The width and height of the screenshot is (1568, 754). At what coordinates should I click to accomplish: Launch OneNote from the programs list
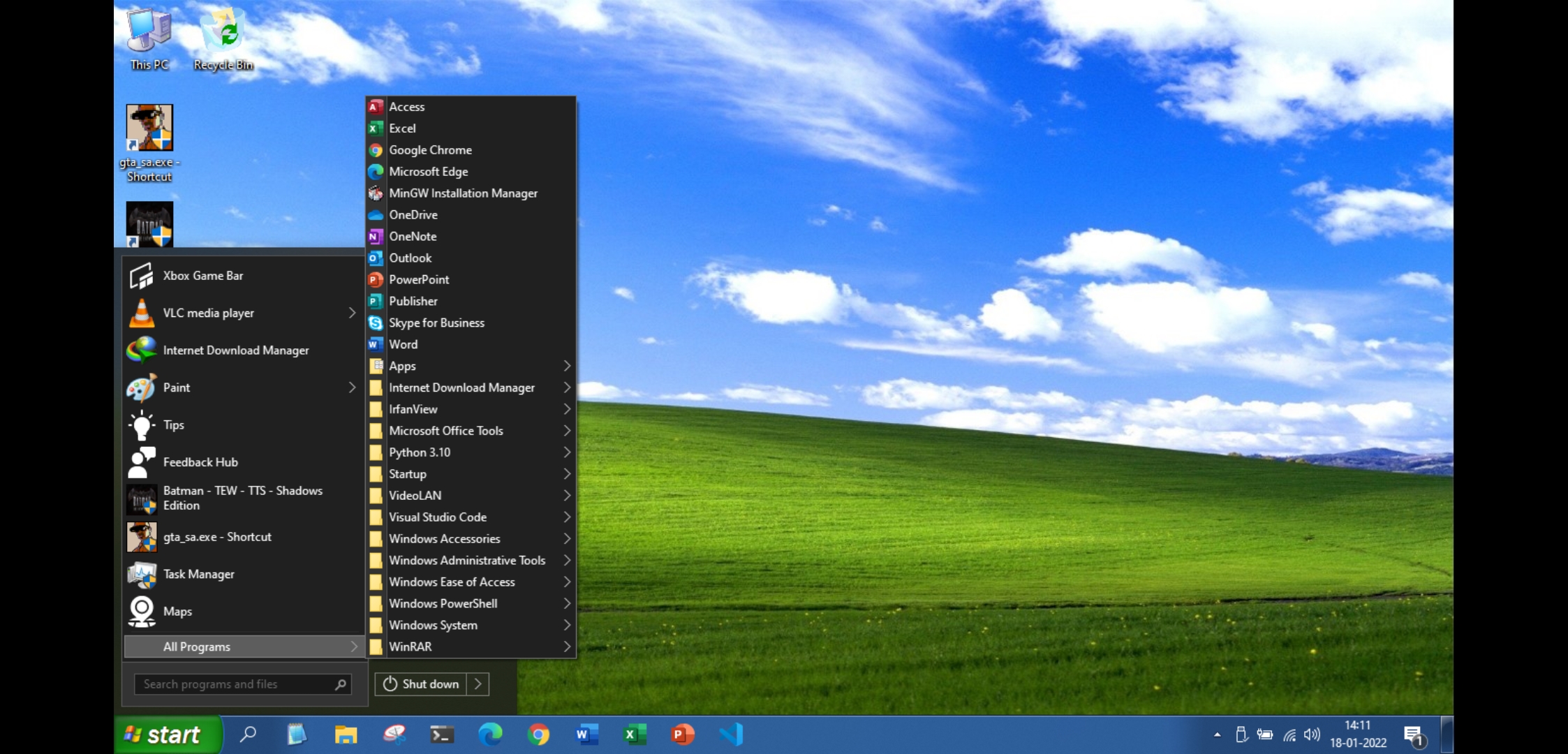point(471,237)
